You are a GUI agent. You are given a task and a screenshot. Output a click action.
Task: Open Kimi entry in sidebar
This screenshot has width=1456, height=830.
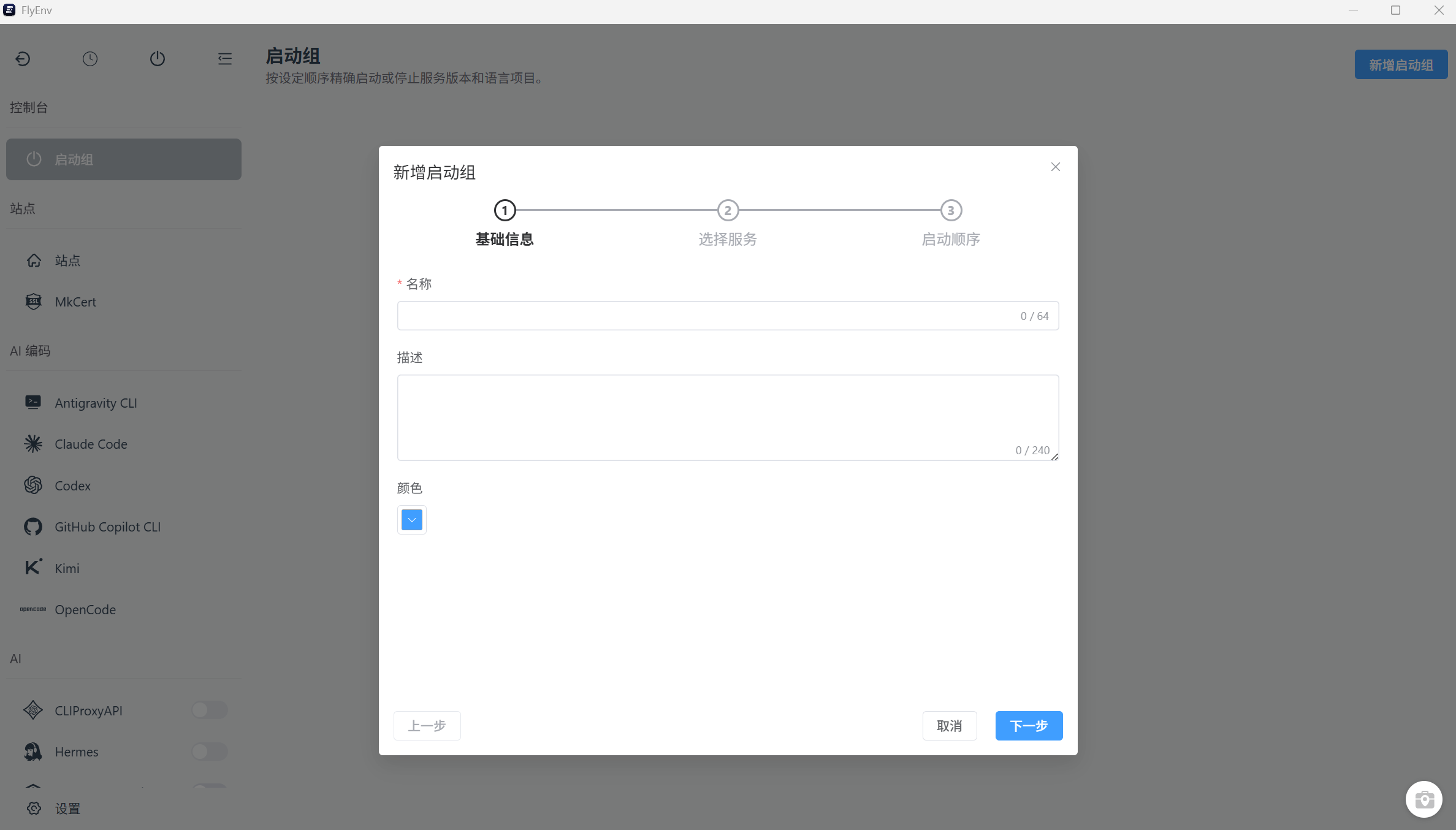[124, 568]
